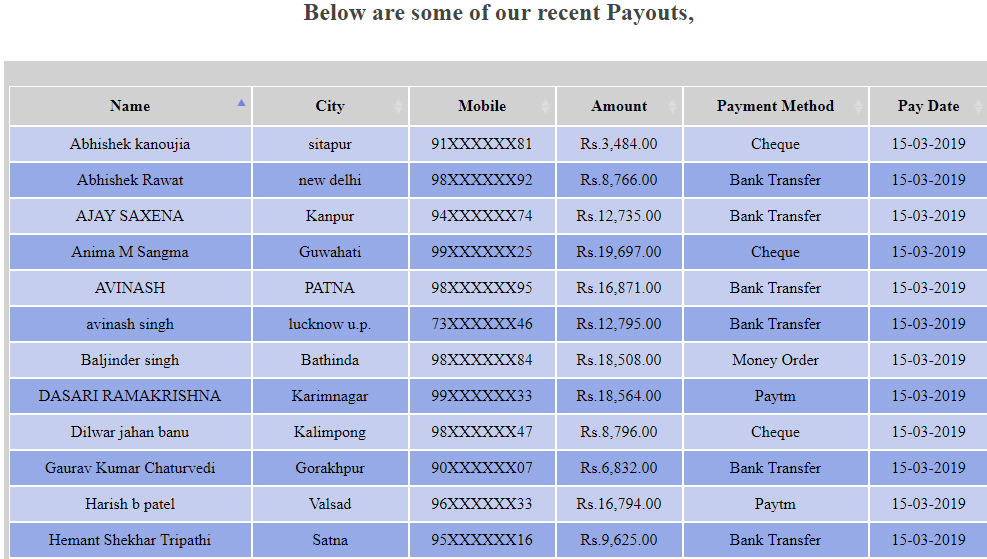Sort table by City header
This screenshot has width=987, height=559.
point(330,106)
